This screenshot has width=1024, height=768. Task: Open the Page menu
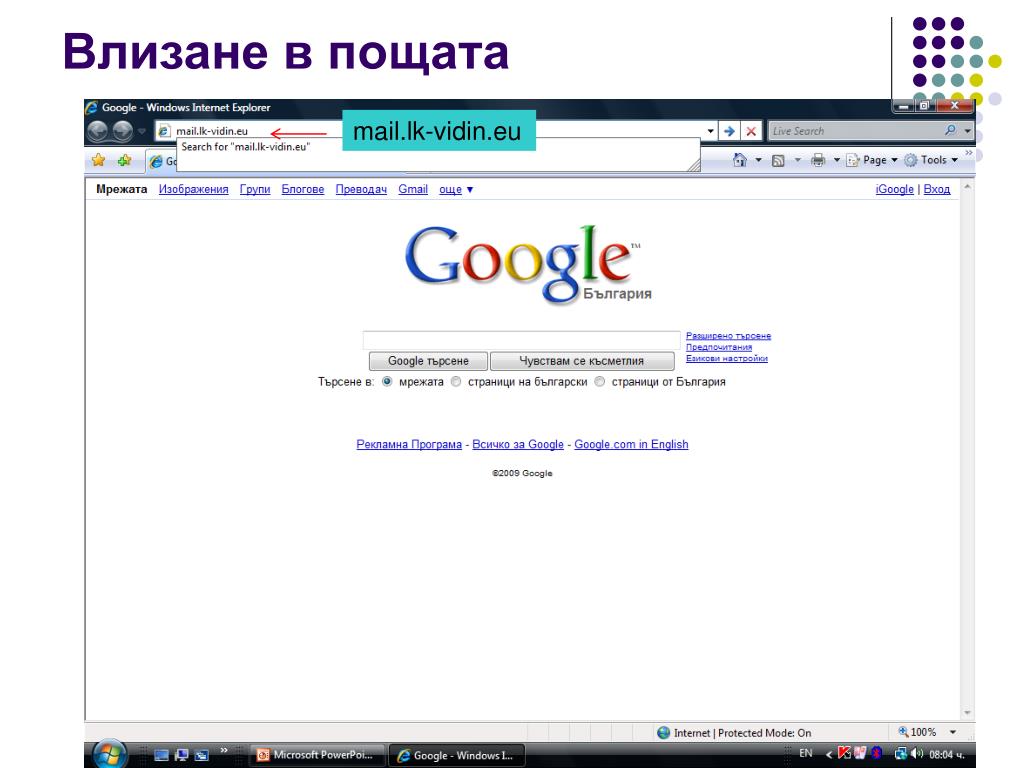point(872,160)
